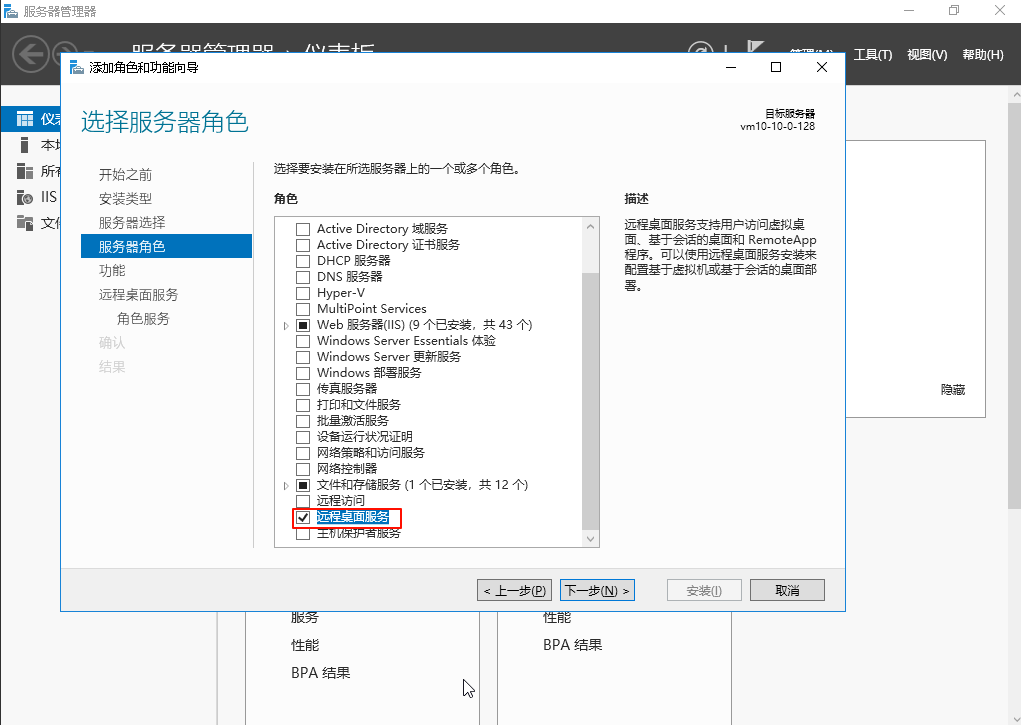Click the 下一步(N) button

coord(597,590)
